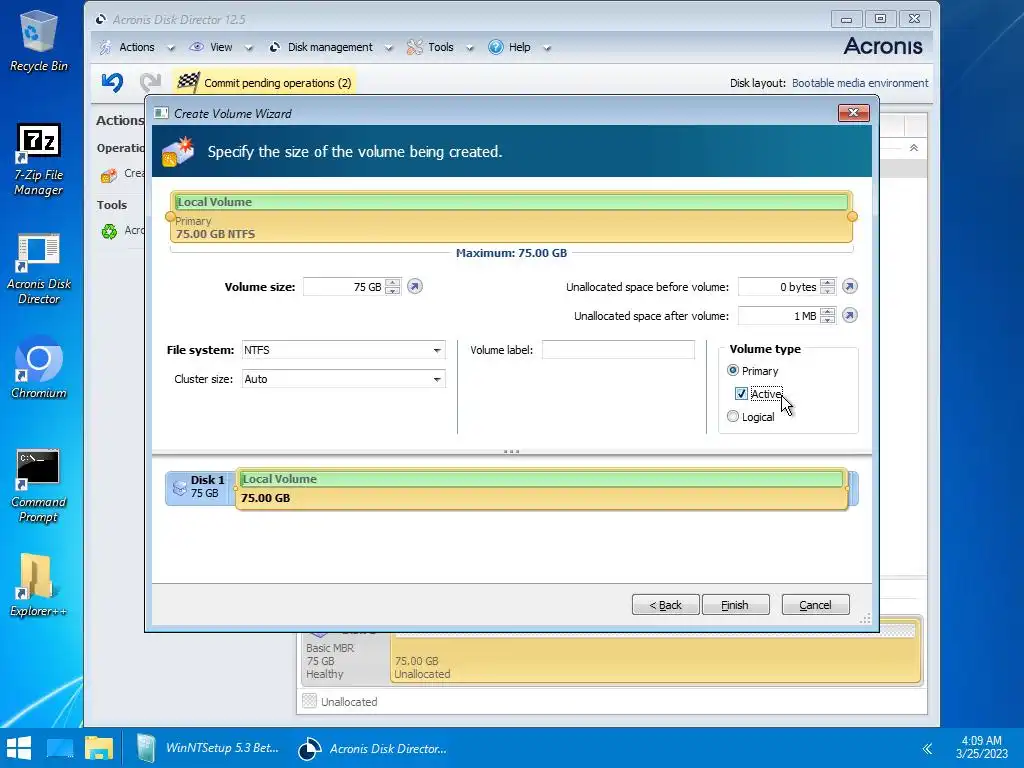
Task: Open Recycle Bin on desktop
Action: (39, 40)
